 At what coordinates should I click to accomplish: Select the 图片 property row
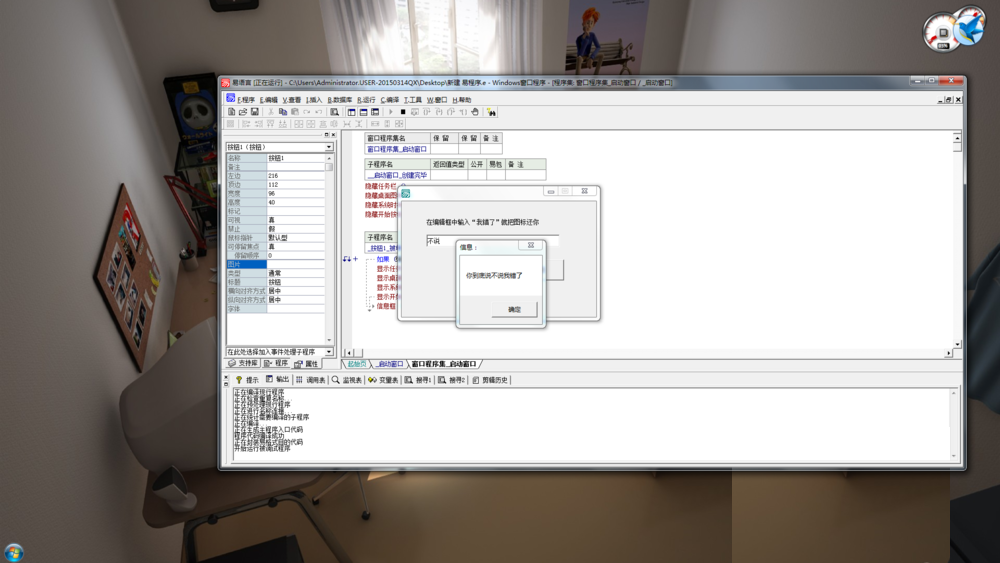click(x=276, y=264)
